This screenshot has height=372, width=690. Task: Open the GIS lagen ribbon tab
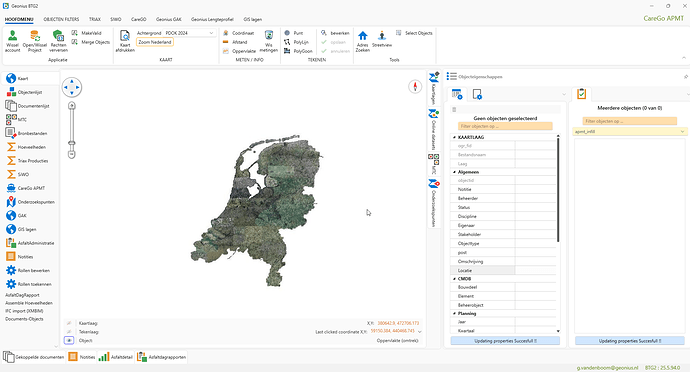tap(253, 19)
